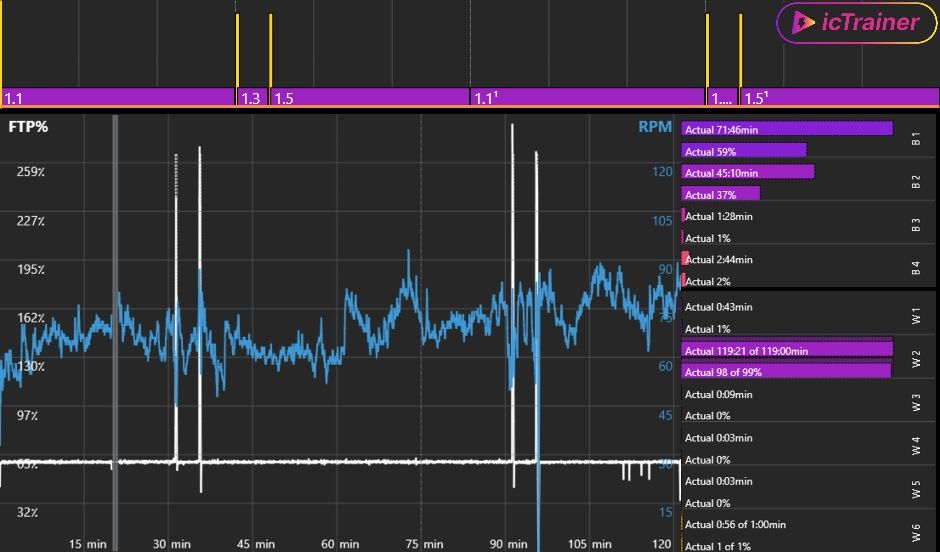Select the last 1.5 segment in timeline

[x=838, y=97]
